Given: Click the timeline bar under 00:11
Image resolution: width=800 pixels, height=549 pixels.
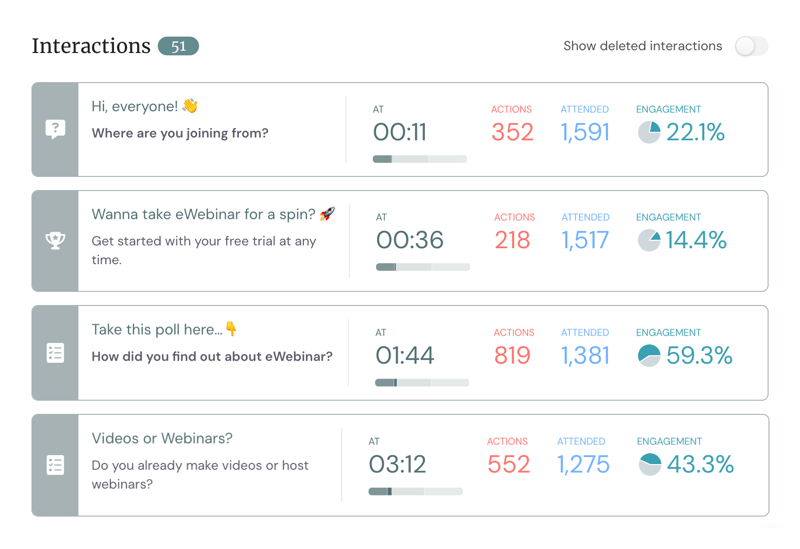Looking at the screenshot, I should coord(419,159).
